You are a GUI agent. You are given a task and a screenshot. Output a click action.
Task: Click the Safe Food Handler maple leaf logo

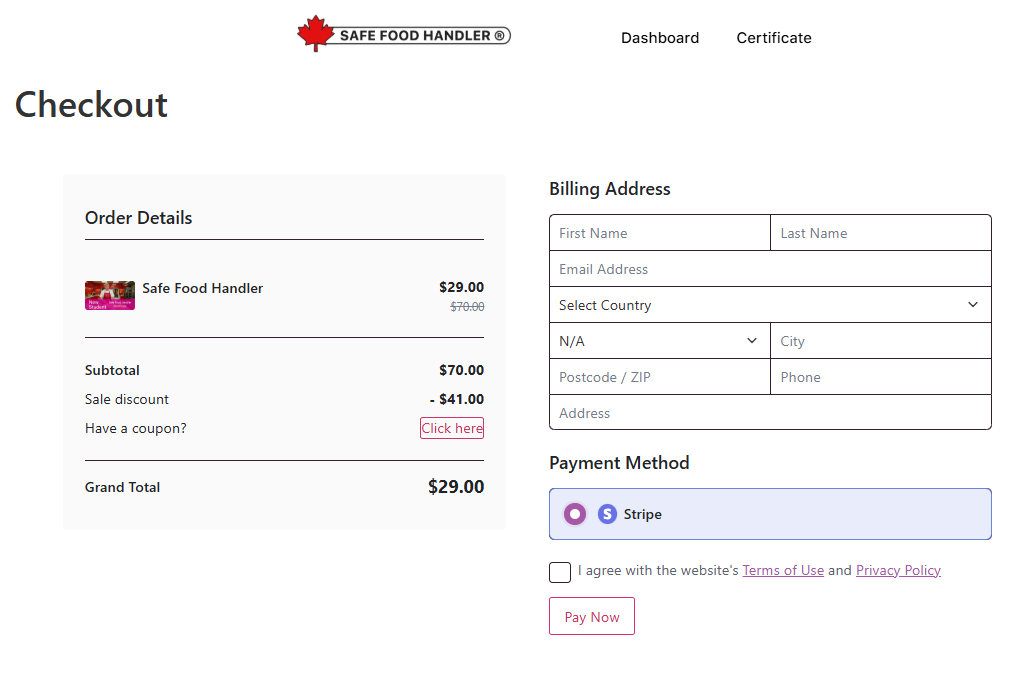[x=403, y=35]
